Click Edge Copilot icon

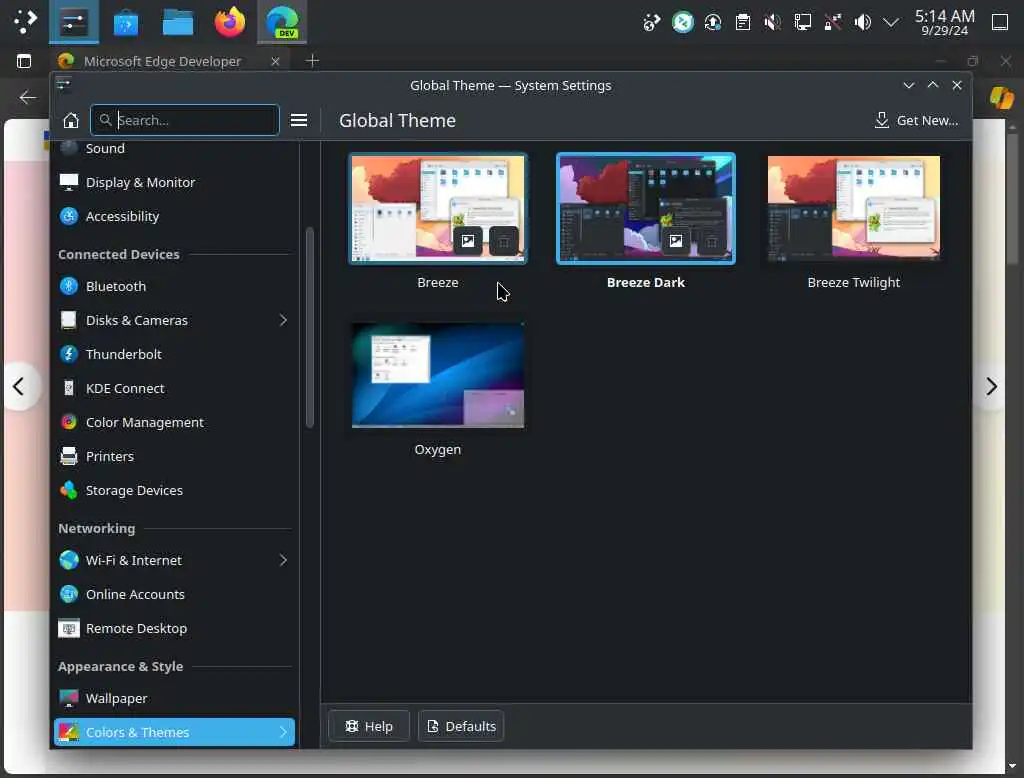coord(1001,98)
